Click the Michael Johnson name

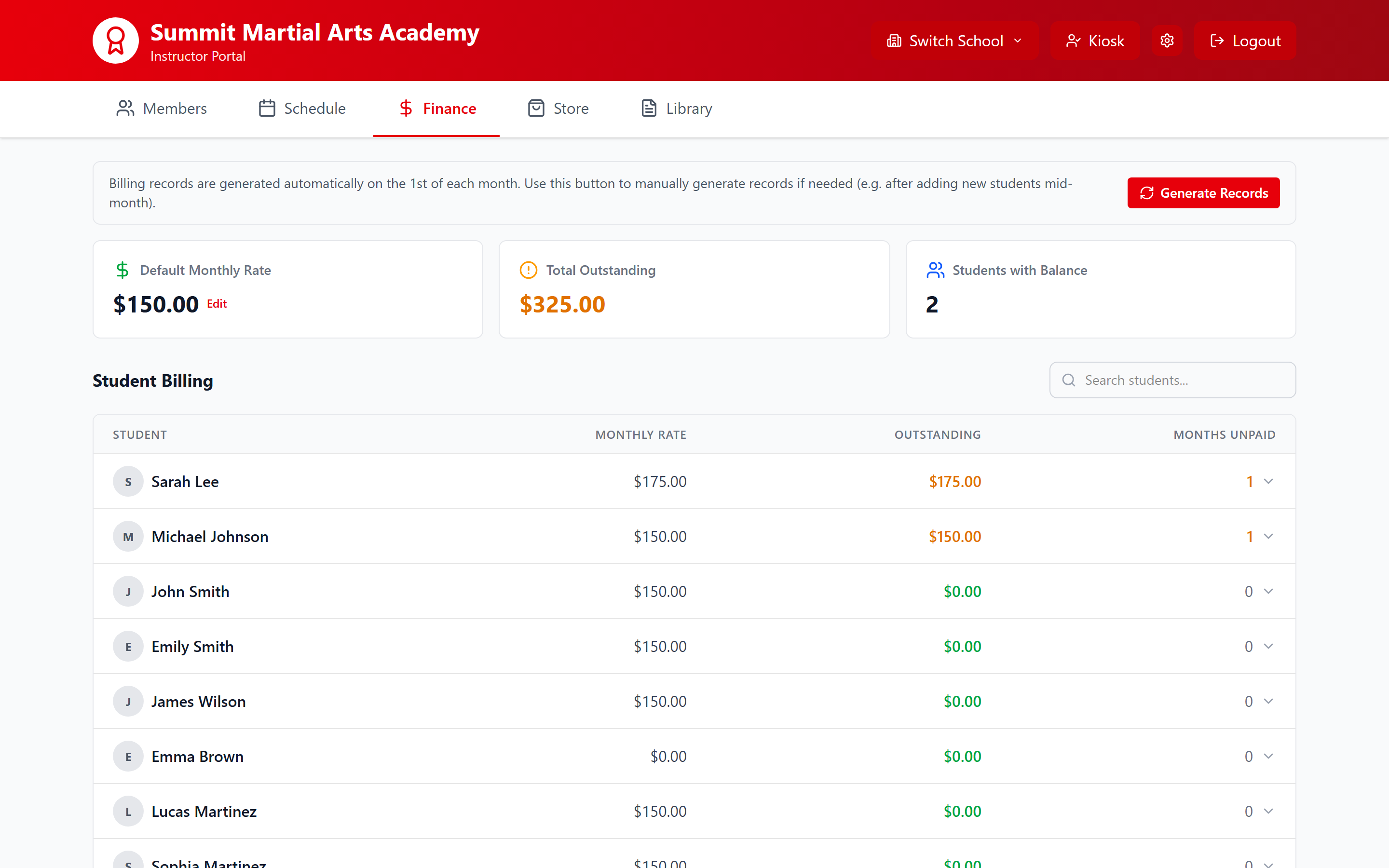pos(210,537)
